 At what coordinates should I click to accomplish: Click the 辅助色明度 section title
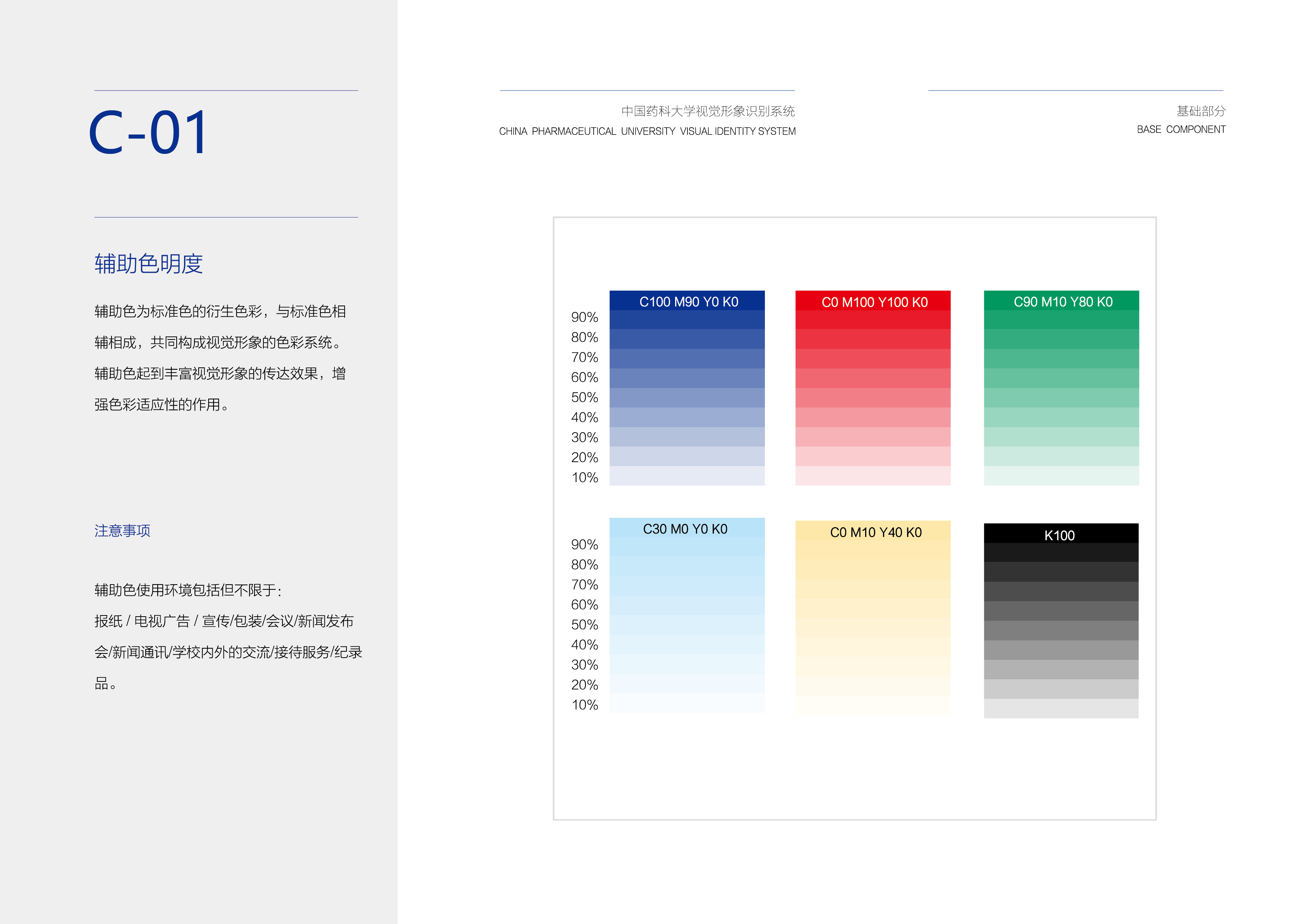(149, 264)
